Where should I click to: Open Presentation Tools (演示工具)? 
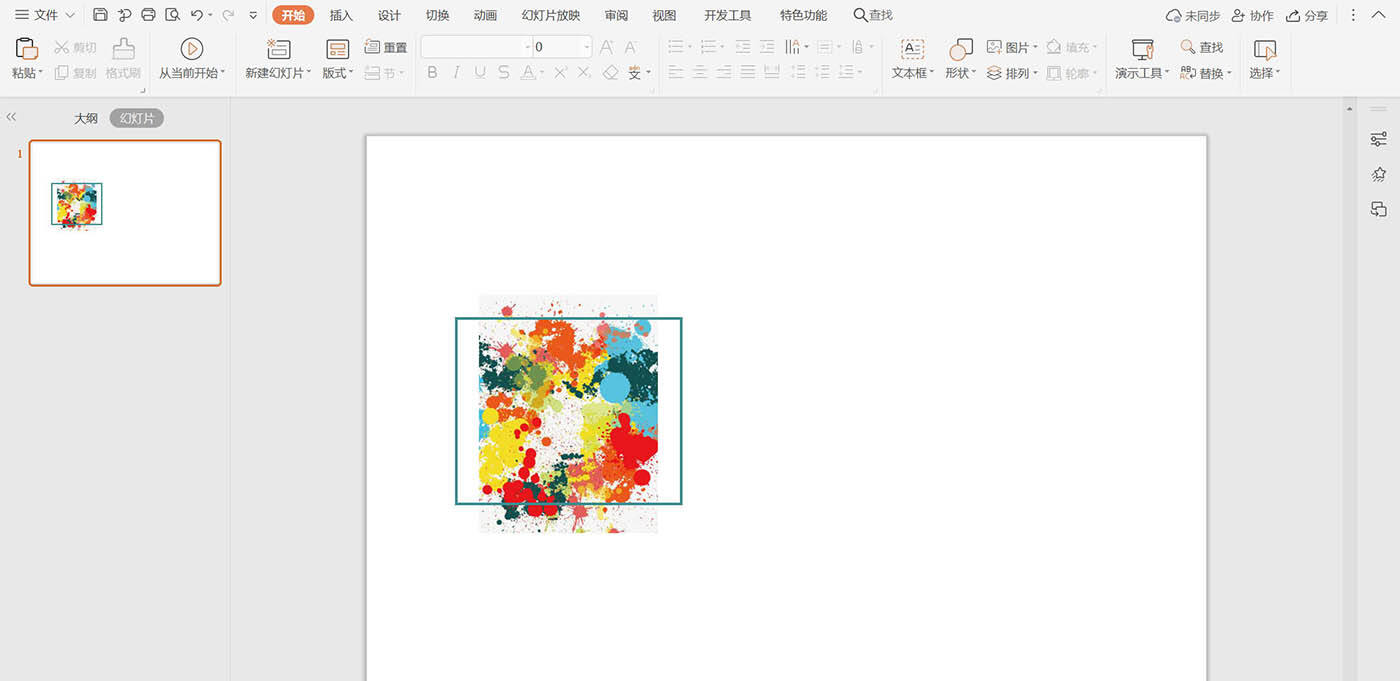pos(1143,59)
